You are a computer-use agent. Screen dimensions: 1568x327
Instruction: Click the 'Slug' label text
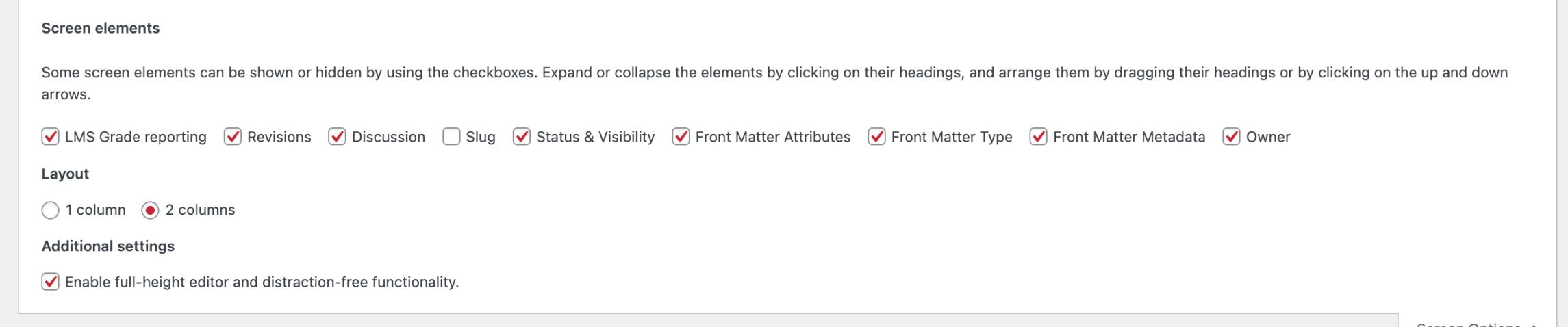(480, 137)
